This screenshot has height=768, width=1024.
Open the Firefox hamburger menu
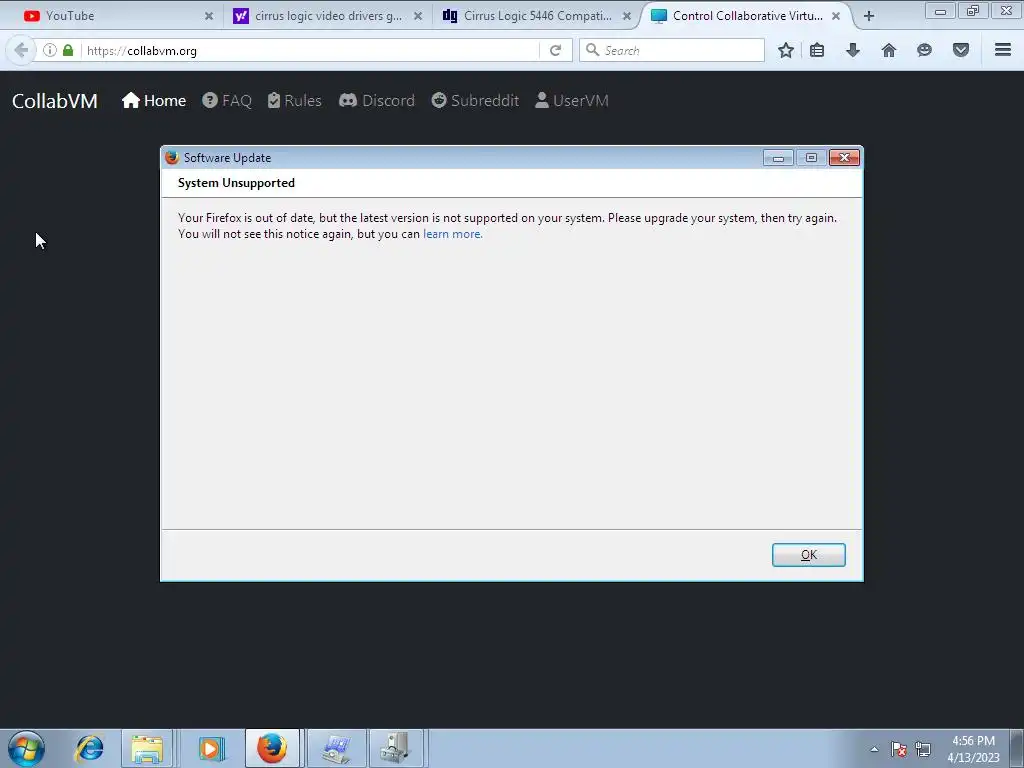(x=1003, y=50)
